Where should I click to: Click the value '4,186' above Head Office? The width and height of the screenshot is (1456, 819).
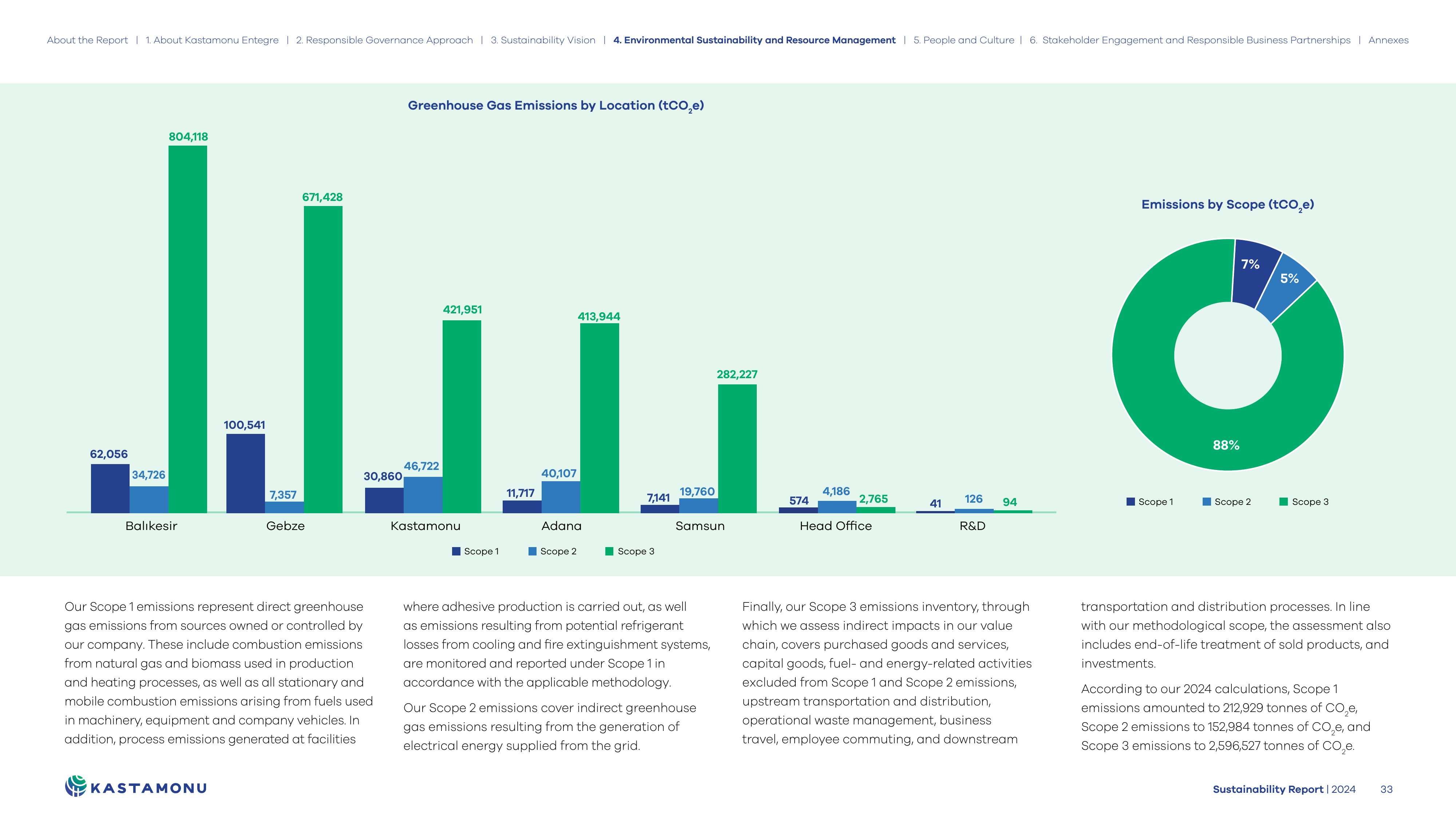(x=836, y=491)
